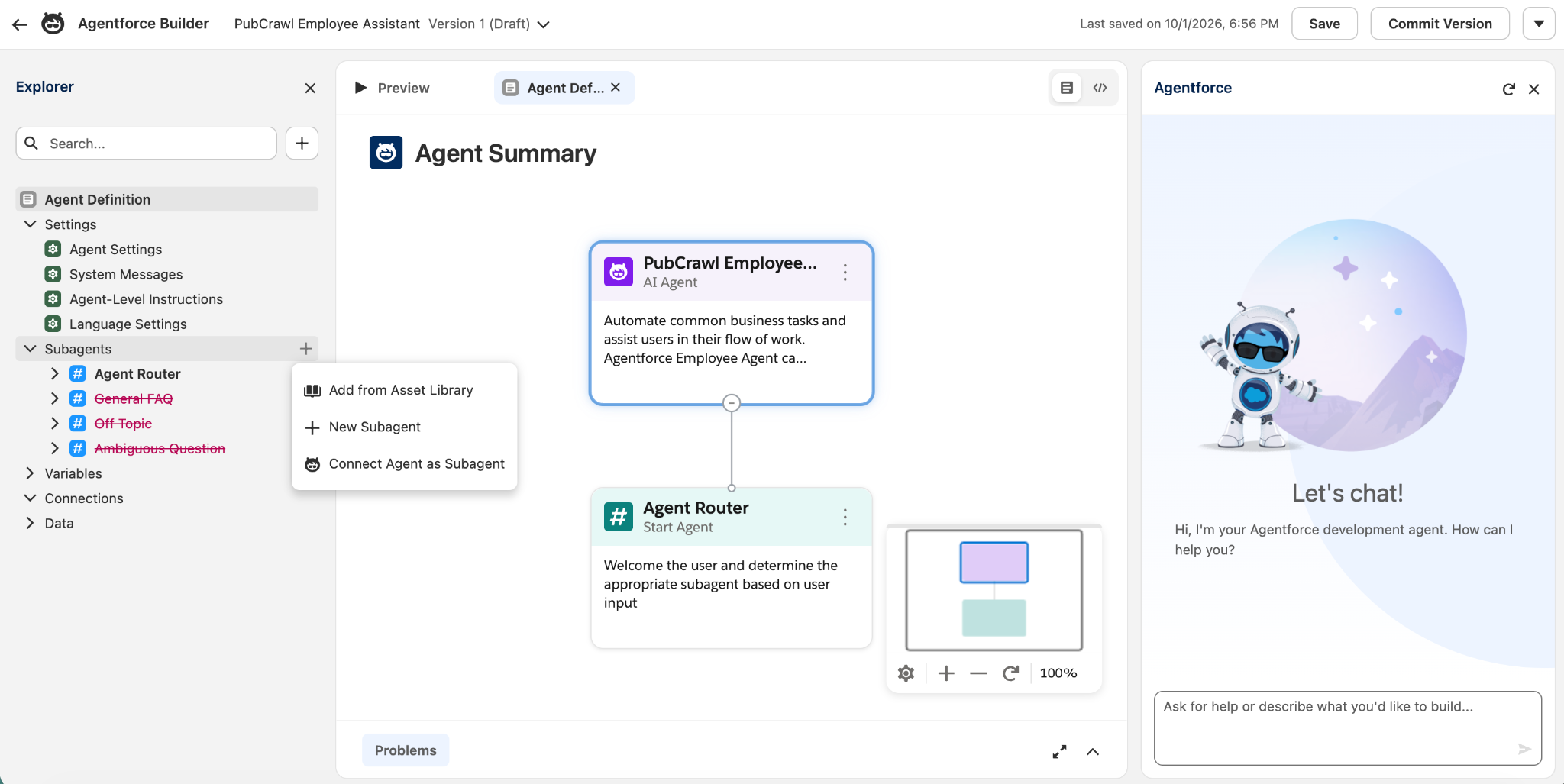Collapse the Problems panel with the chevron

(1093, 752)
